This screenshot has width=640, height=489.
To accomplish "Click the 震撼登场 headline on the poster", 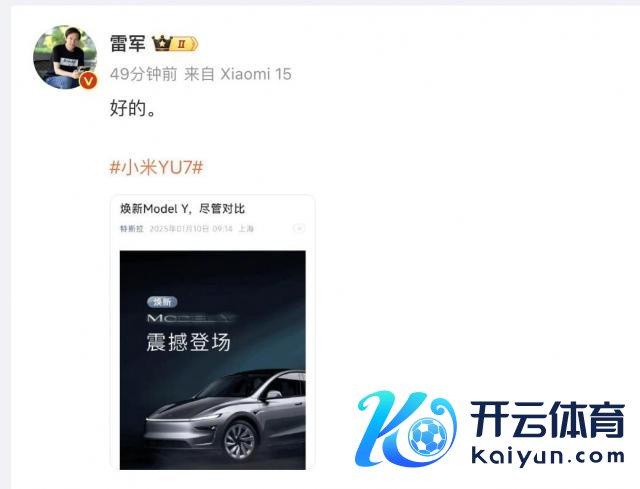I will coord(188,342).
